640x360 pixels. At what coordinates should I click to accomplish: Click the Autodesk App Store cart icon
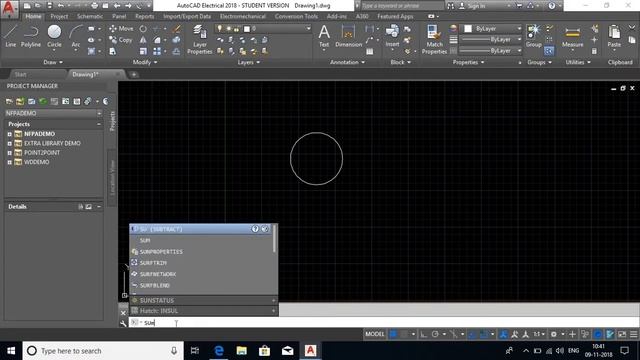[x=519, y=6]
